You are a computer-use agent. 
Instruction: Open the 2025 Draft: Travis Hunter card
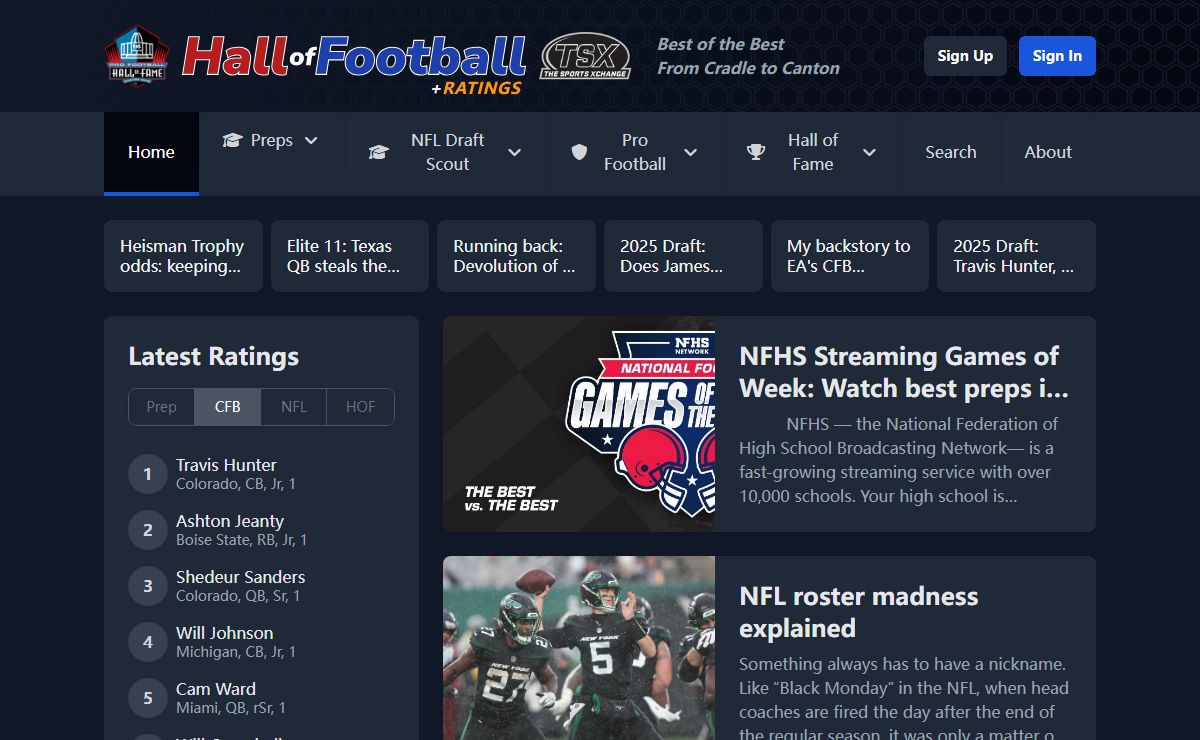(1016, 256)
